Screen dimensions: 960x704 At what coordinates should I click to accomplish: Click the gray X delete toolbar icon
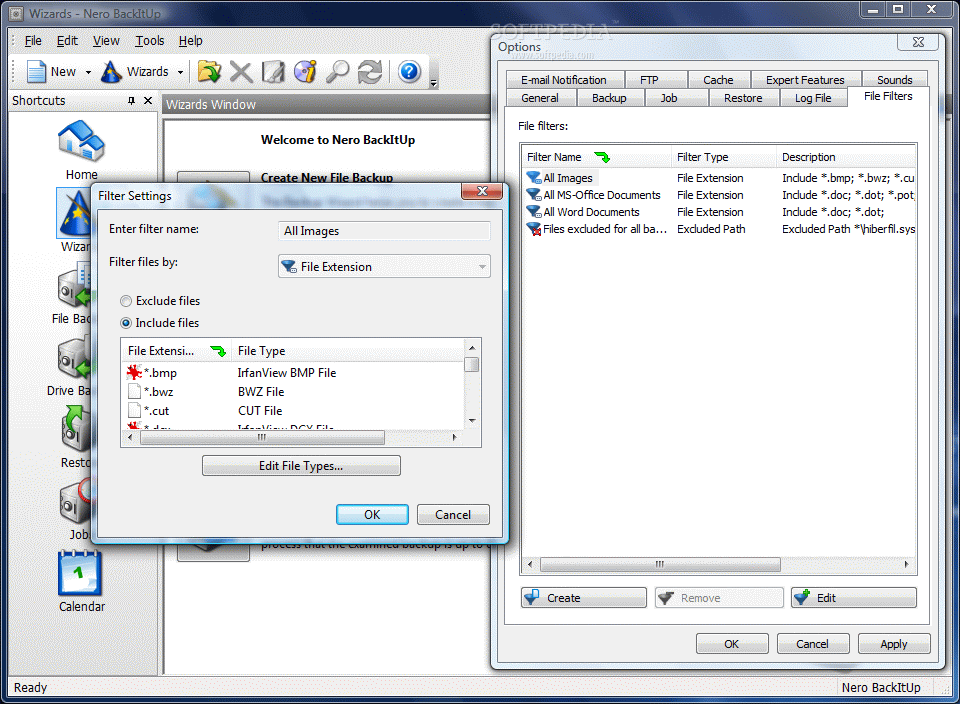[241, 72]
